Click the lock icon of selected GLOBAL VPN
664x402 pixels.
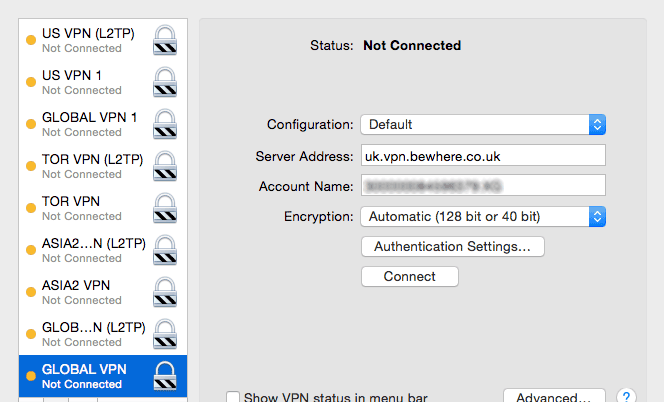click(165, 376)
